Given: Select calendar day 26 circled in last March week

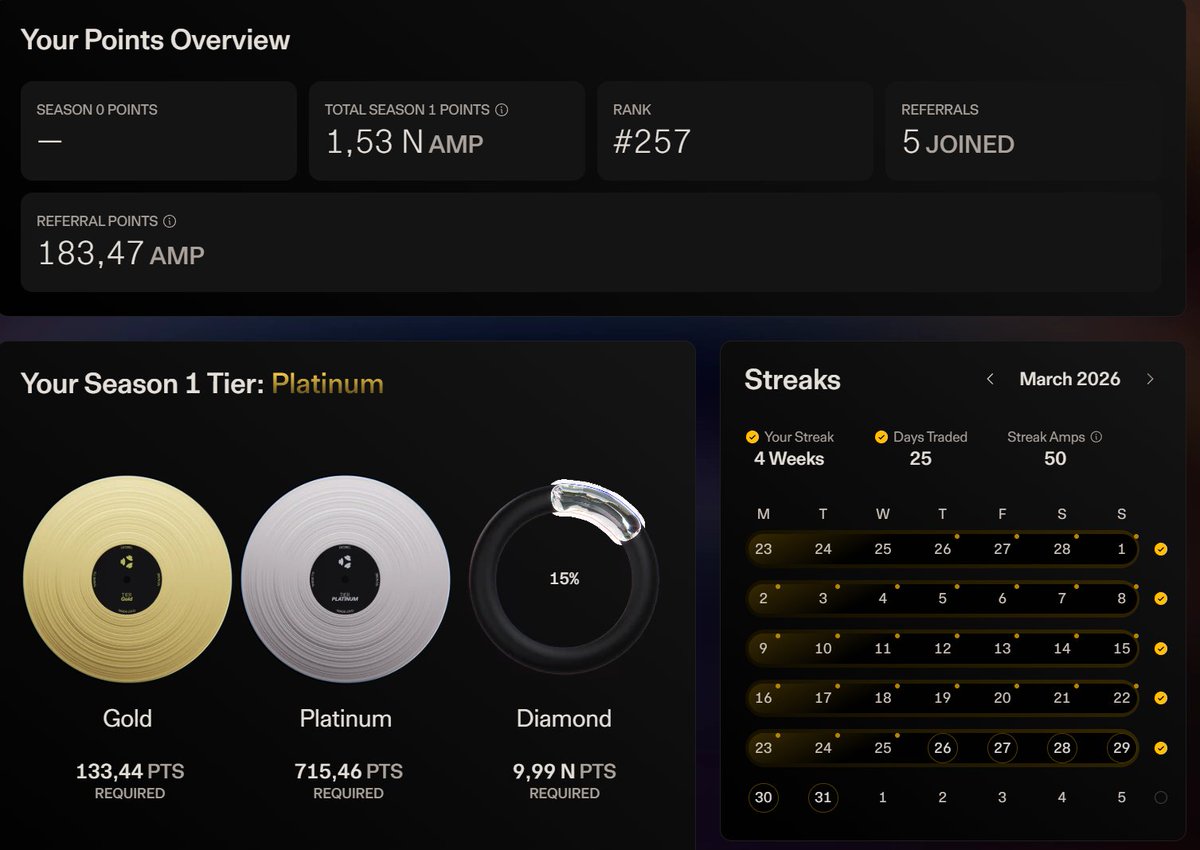Looking at the screenshot, I should pos(942,748).
